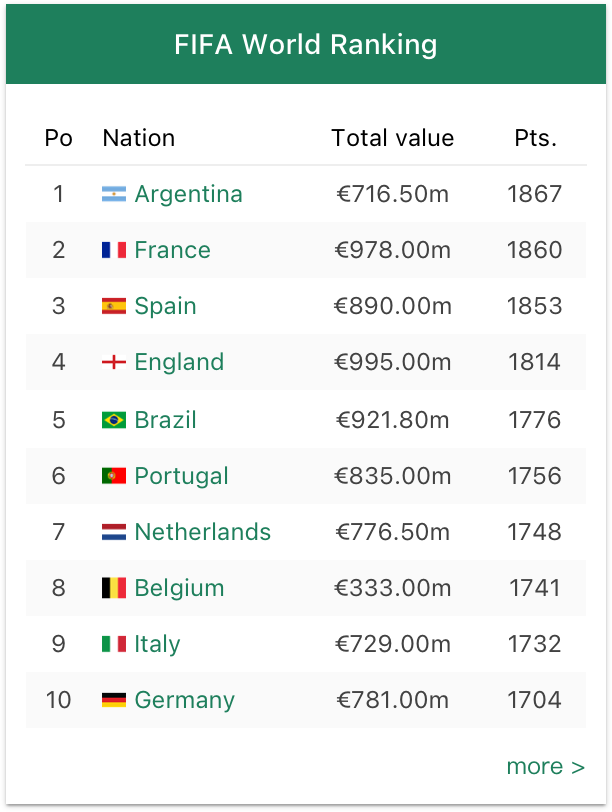The height and width of the screenshot is (812, 612).
Task: Click the France flag icon
Action: pyautogui.click(x=114, y=250)
